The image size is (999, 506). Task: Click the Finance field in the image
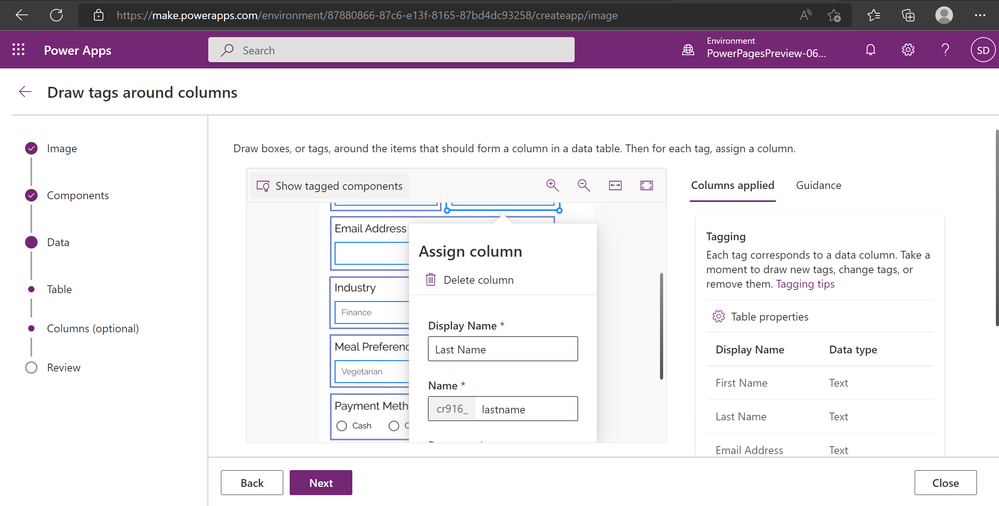(x=372, y=312)
